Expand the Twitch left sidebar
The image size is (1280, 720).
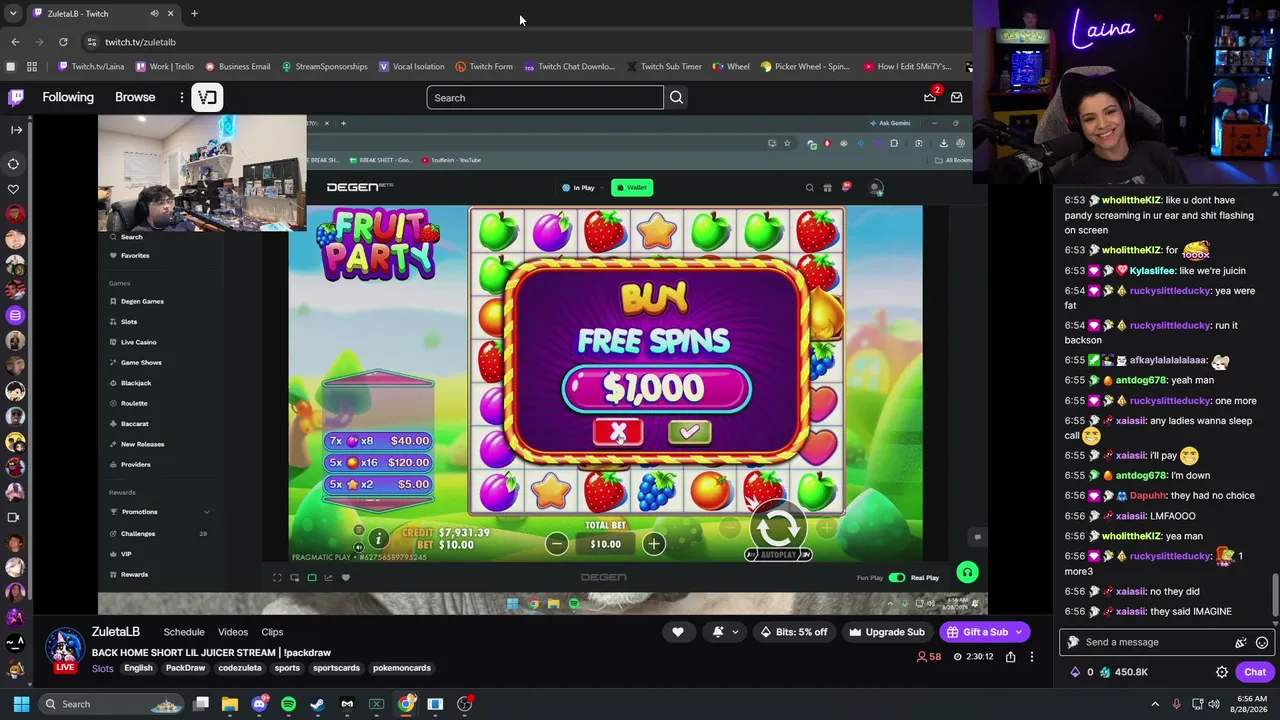click(x=15, y=130)
